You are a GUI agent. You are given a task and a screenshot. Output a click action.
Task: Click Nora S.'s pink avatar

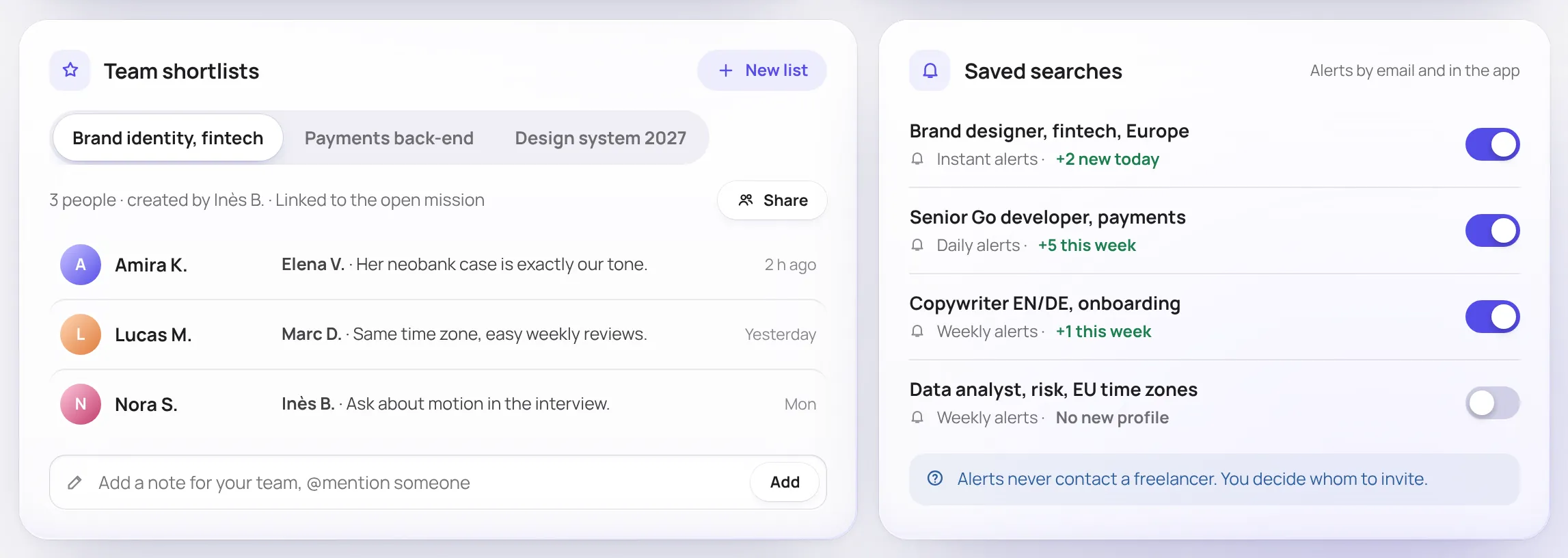(x=81, y=404)
